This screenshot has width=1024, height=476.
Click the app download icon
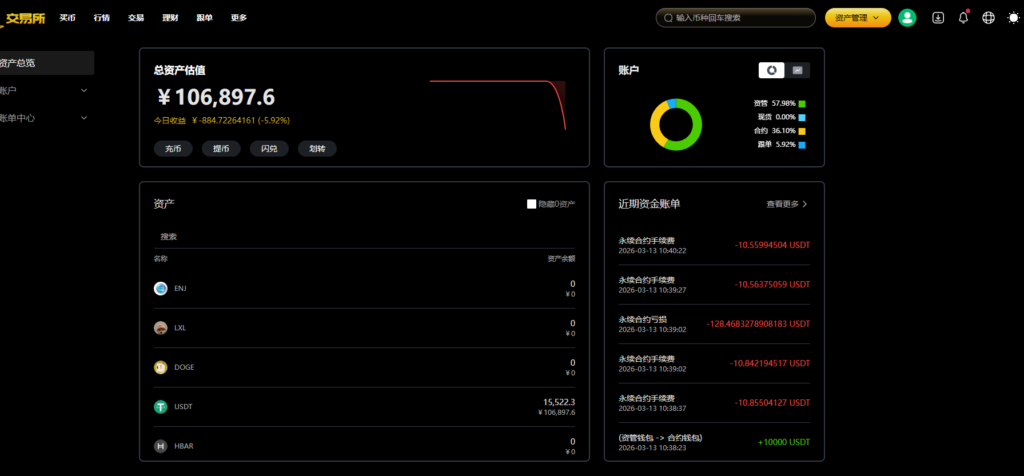(938, 18)
